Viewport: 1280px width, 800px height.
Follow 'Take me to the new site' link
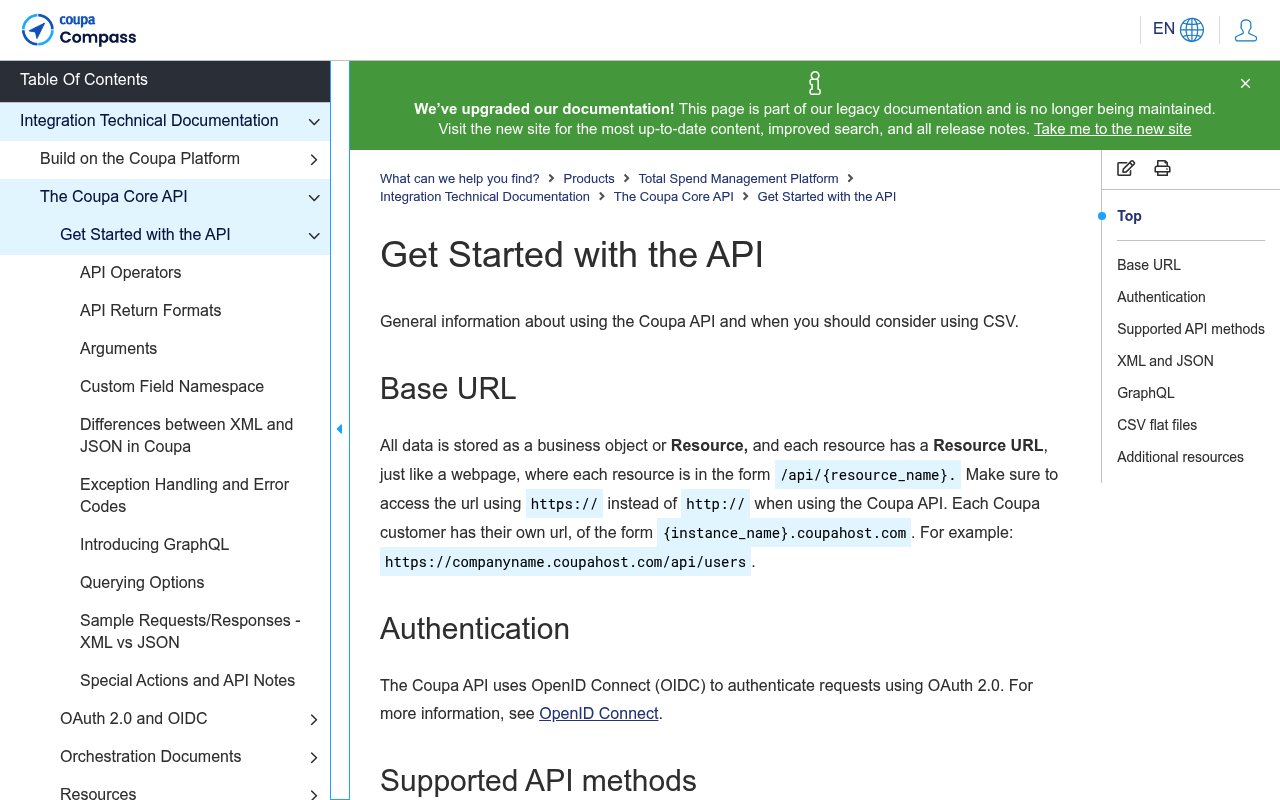coord(1113,129)
